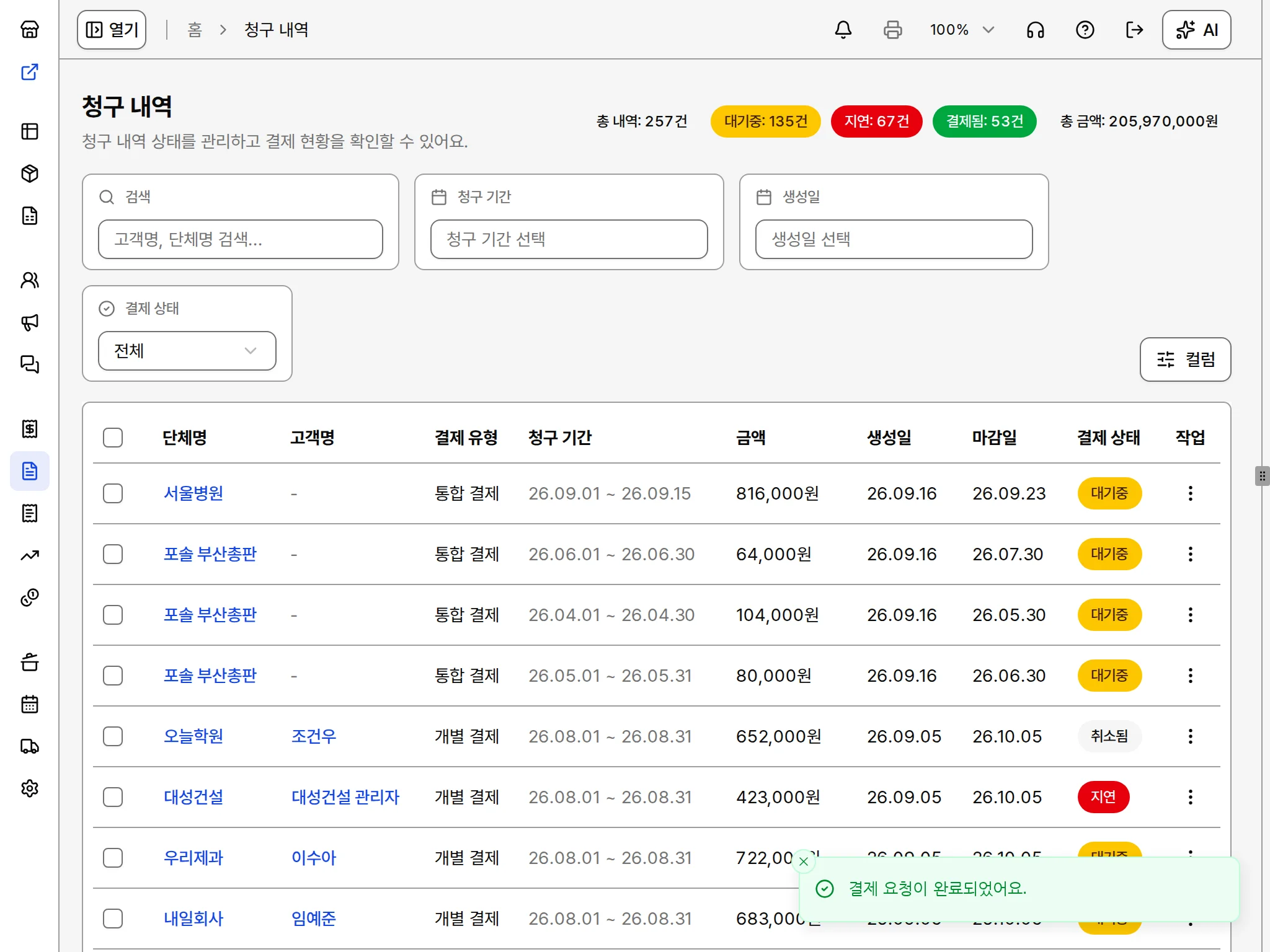Filter by 지연: 67건 badge

(877, 121)
